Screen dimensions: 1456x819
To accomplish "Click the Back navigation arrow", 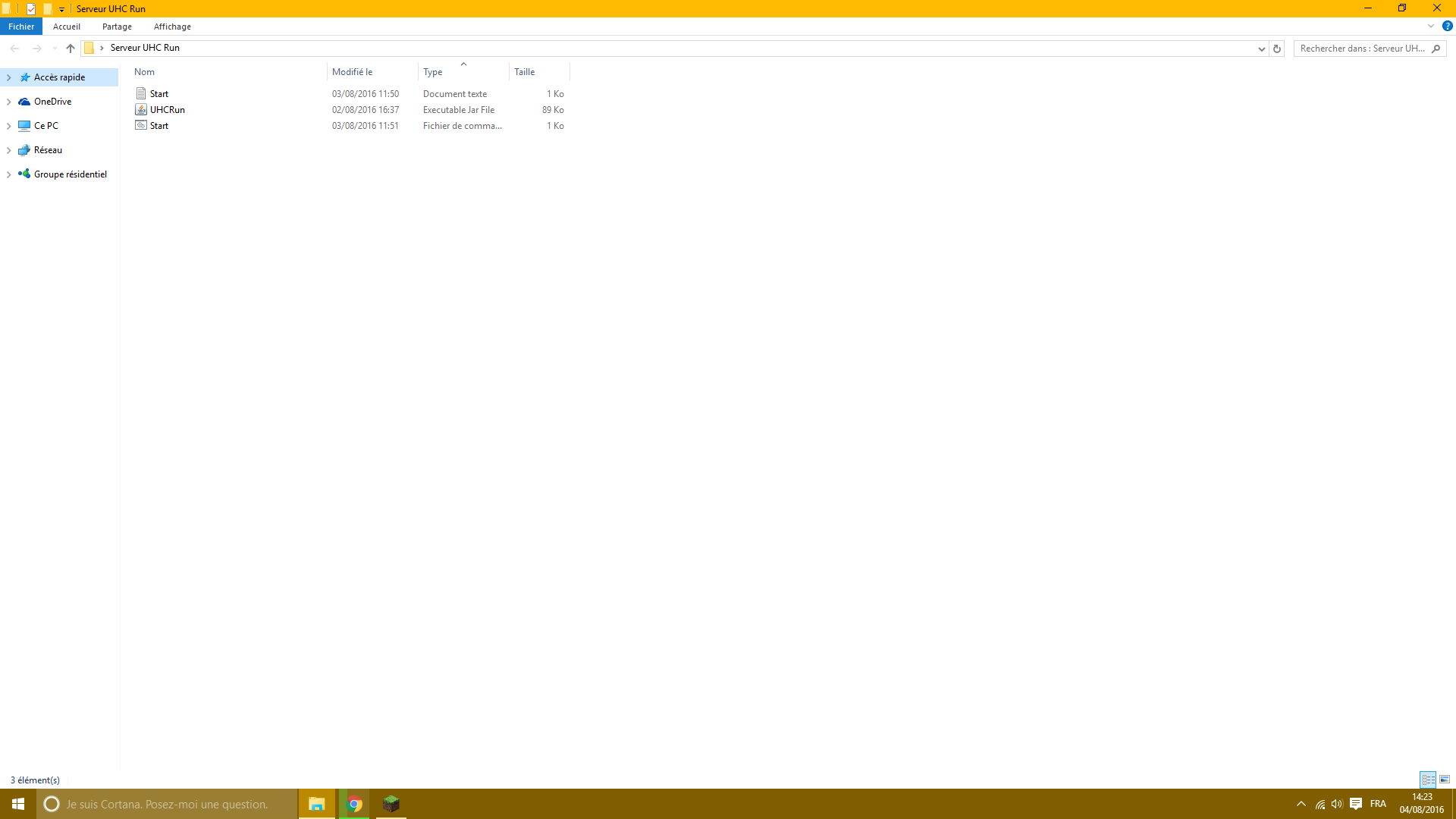I will click(14, 49).
